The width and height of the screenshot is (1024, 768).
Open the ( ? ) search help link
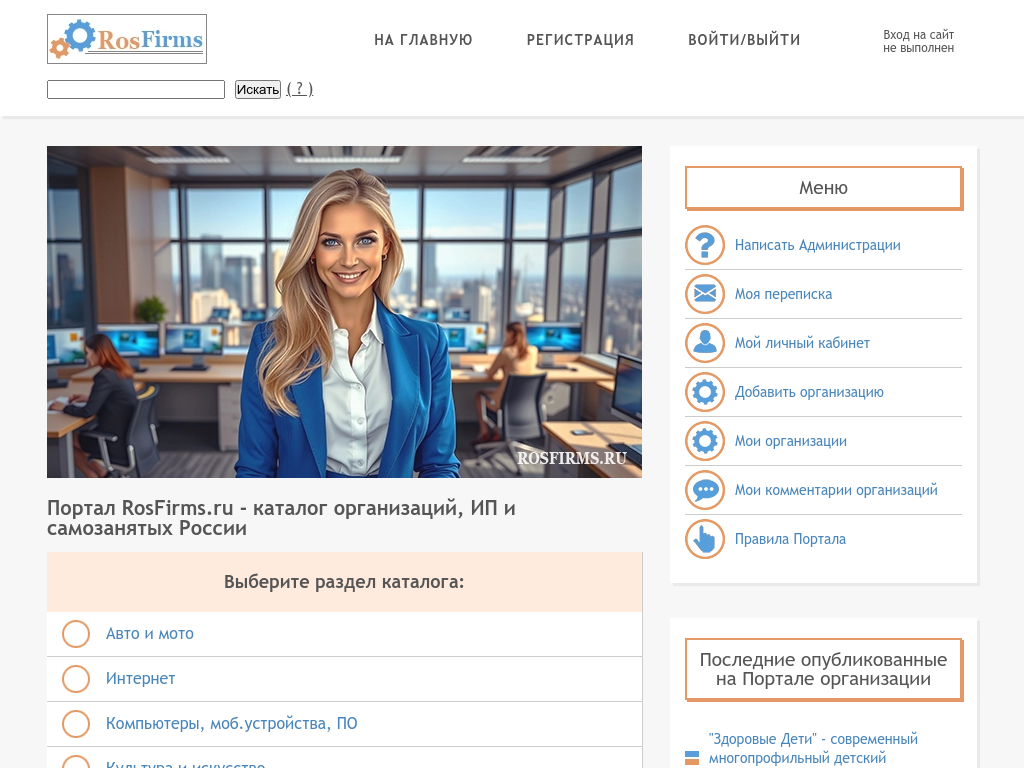tap(300, 89)
